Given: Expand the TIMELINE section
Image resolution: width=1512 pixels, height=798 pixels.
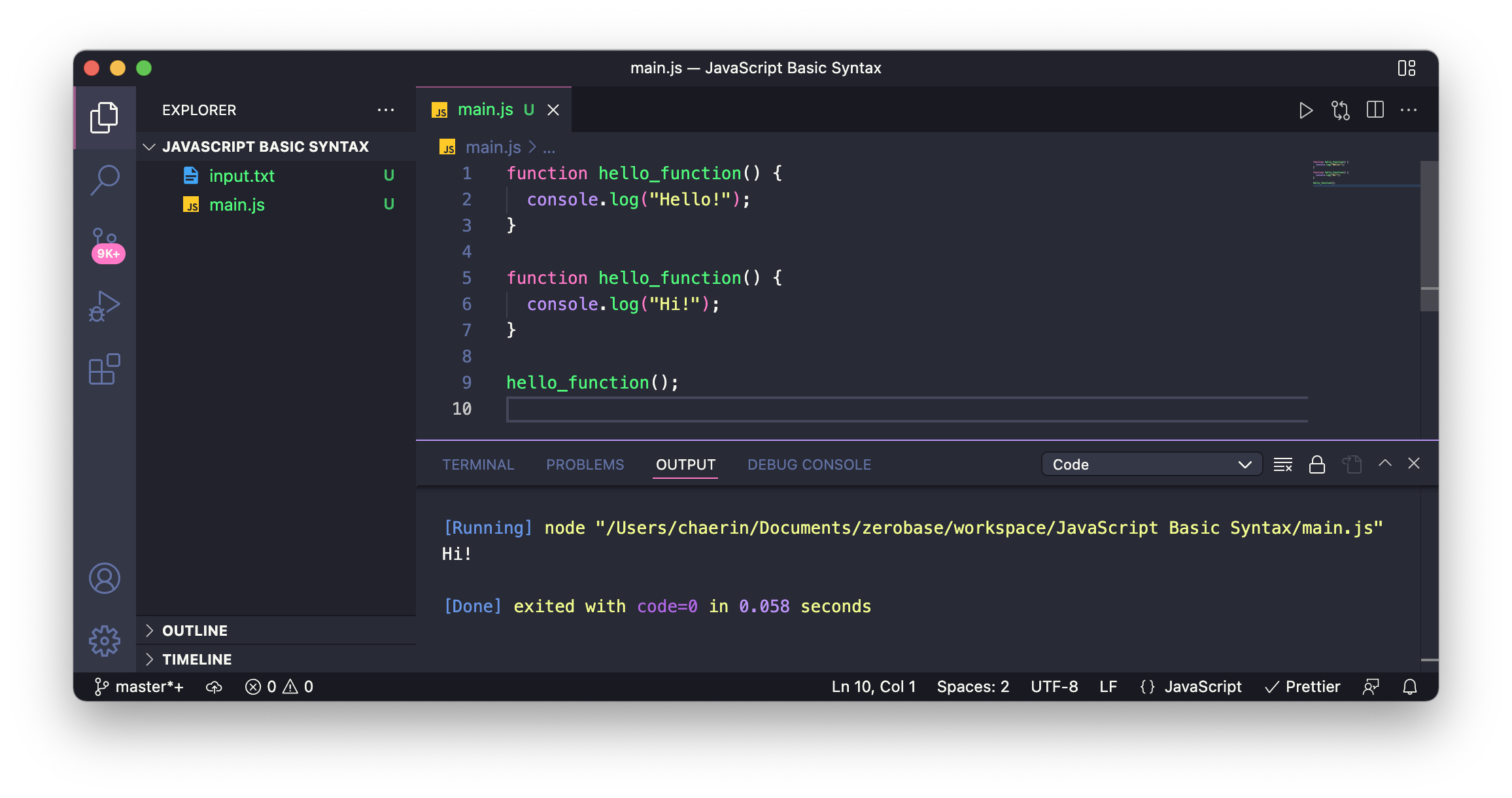Looking at the screenshot, I should (196, 659).
